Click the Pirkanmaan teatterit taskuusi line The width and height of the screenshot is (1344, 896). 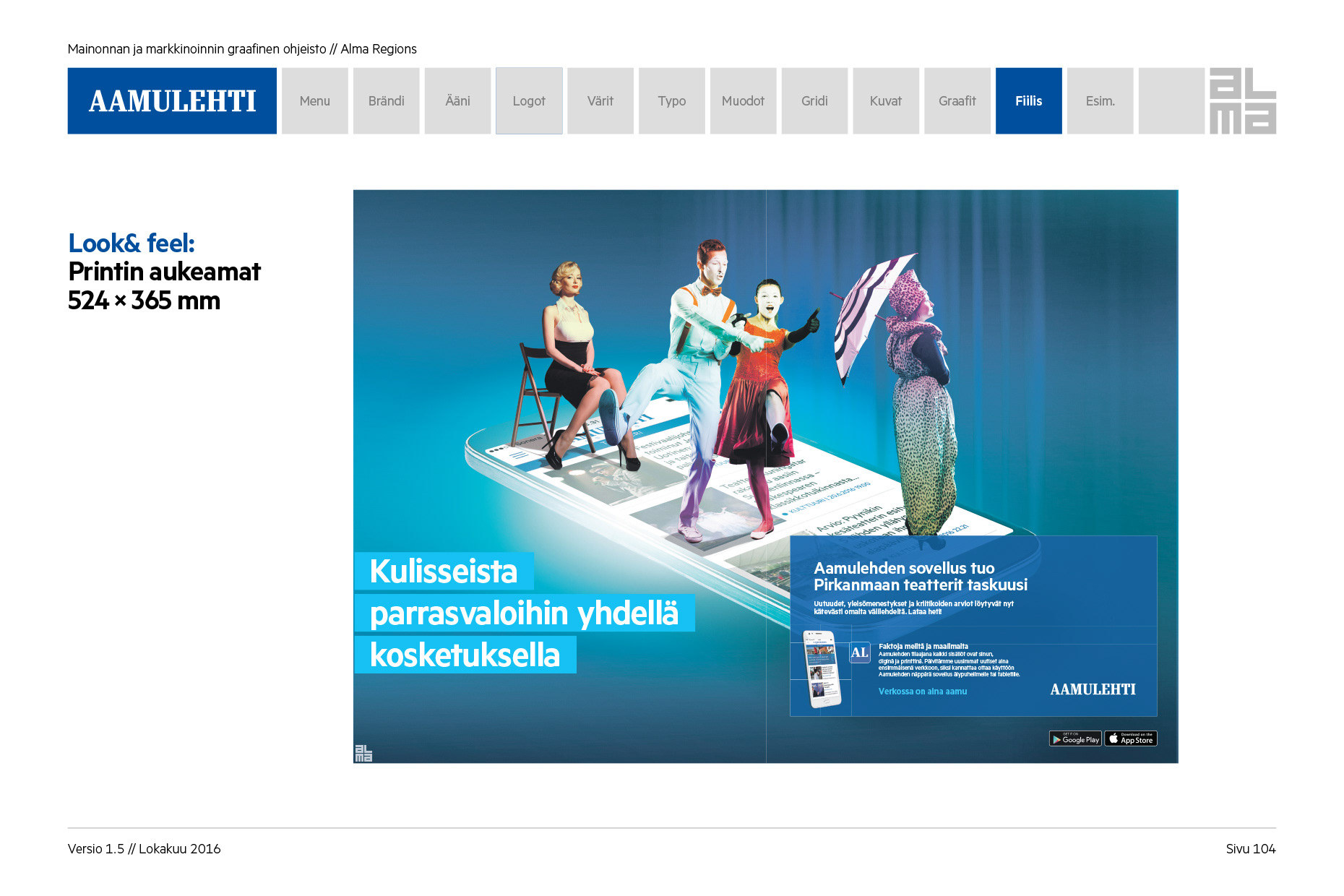click(921, 585)
